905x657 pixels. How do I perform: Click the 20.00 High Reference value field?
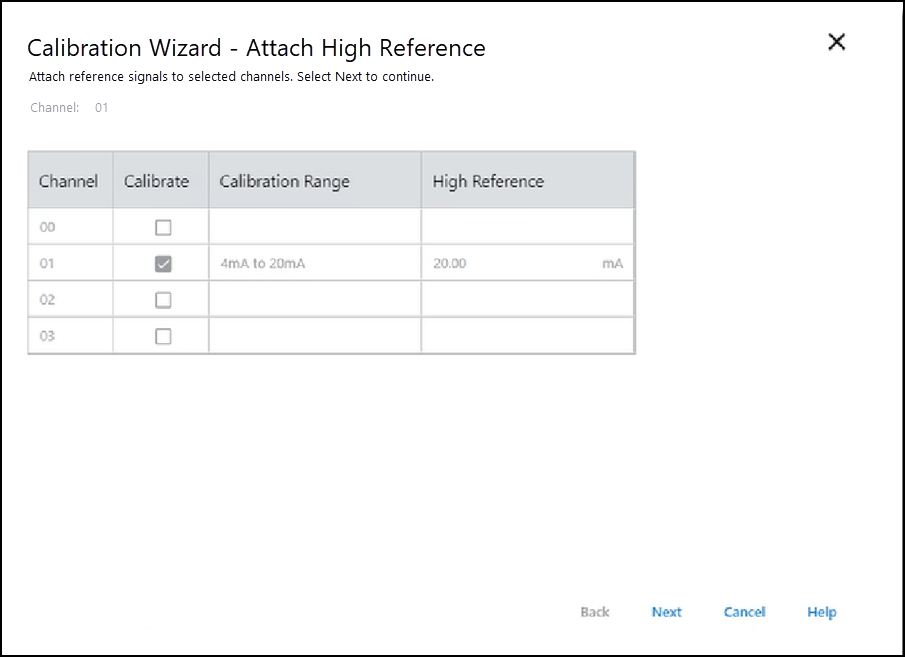[450, 264]
